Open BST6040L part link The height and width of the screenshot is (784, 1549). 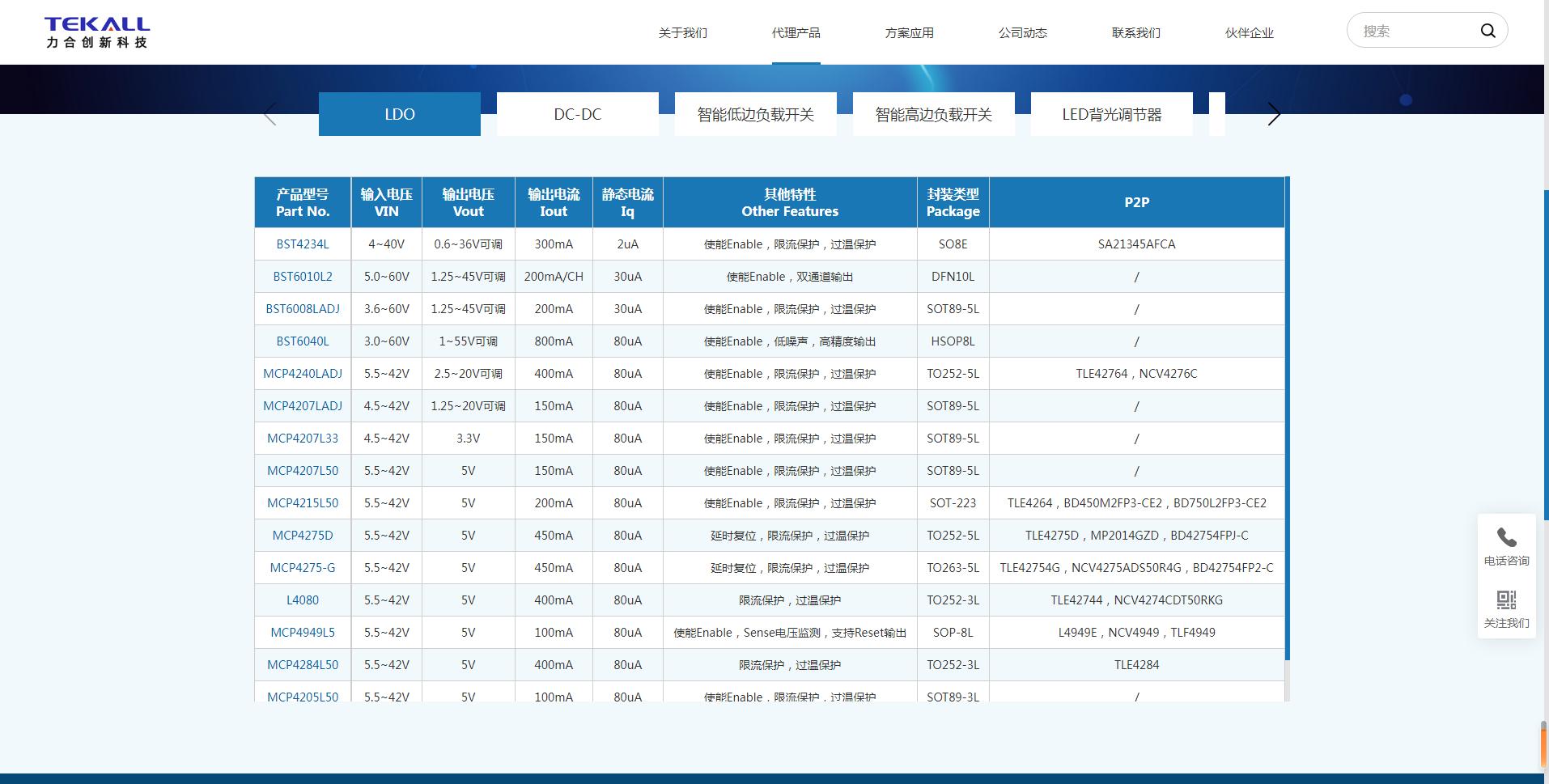303,341
